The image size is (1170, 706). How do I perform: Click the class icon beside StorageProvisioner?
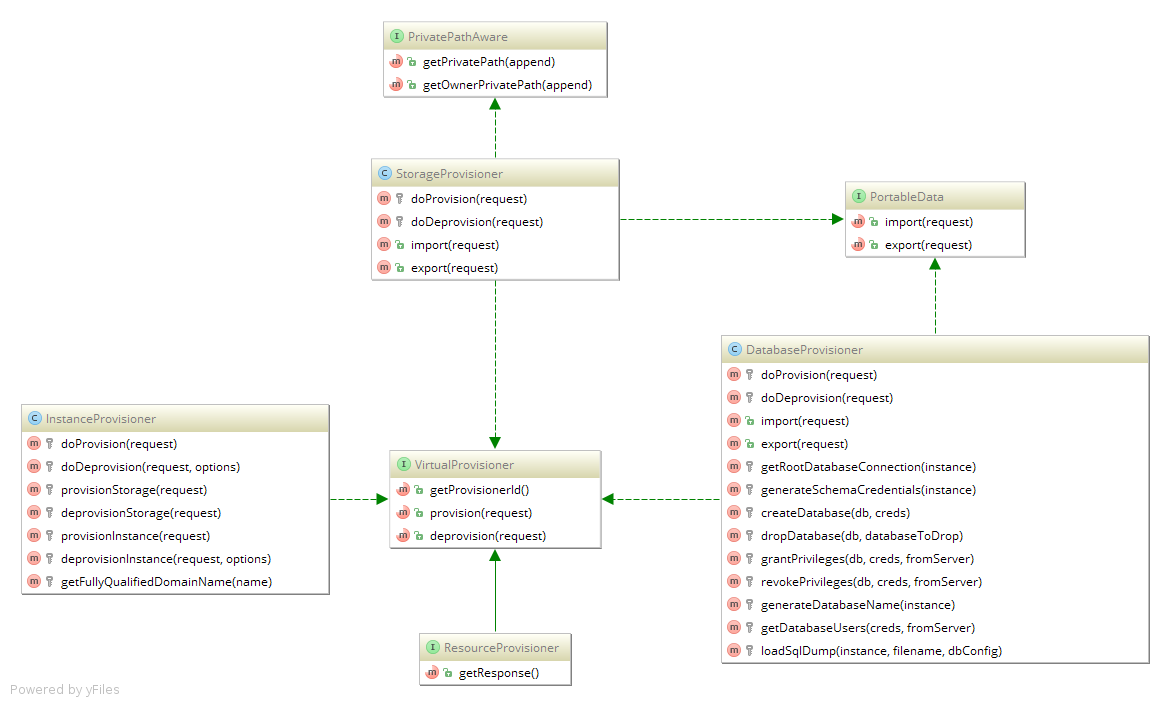pyautogui.click(x=385, y=173)
